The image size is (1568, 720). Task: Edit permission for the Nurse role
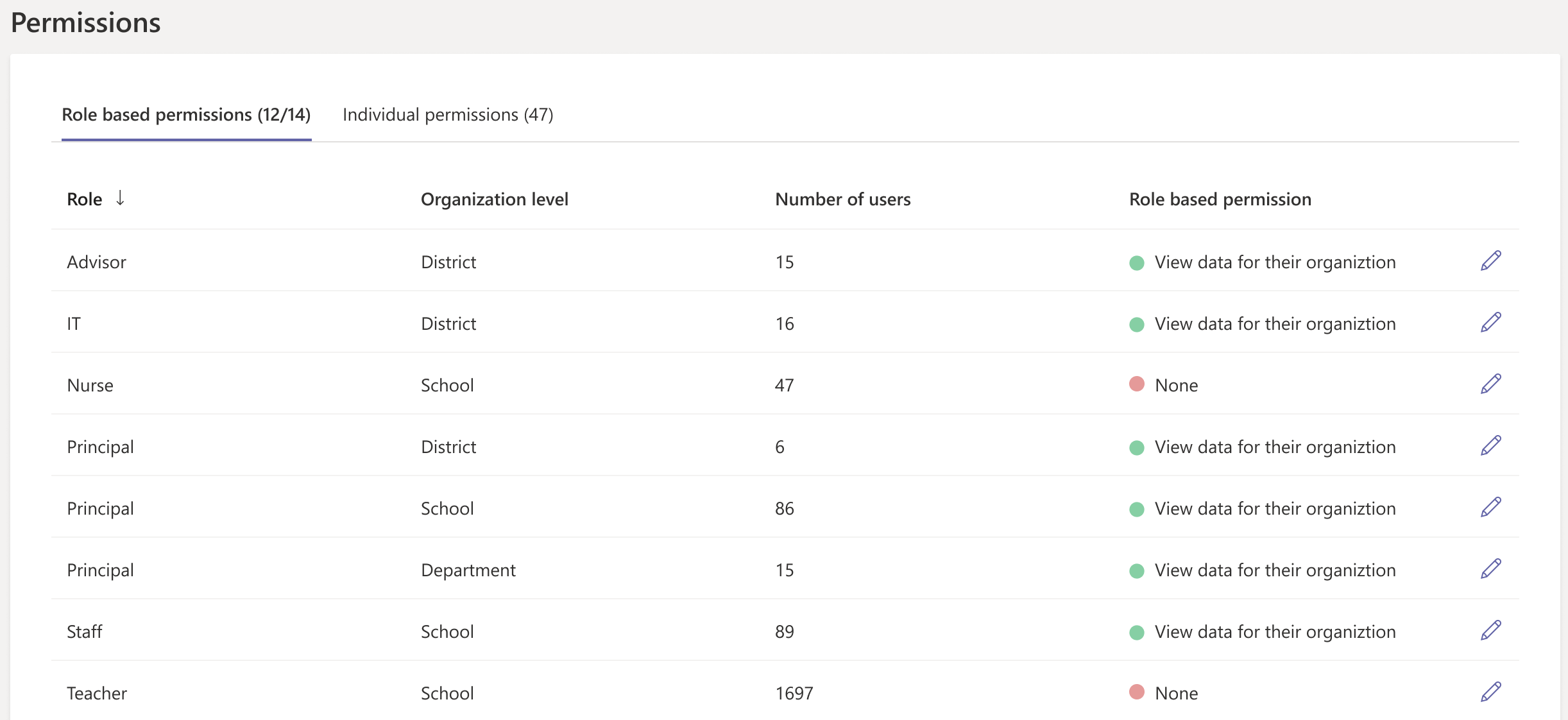click(x=1491, y=384)
